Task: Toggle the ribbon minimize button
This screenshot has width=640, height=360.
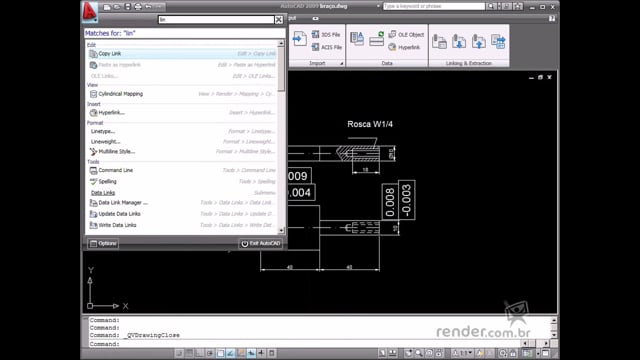Action: click(x=315, y=18)
